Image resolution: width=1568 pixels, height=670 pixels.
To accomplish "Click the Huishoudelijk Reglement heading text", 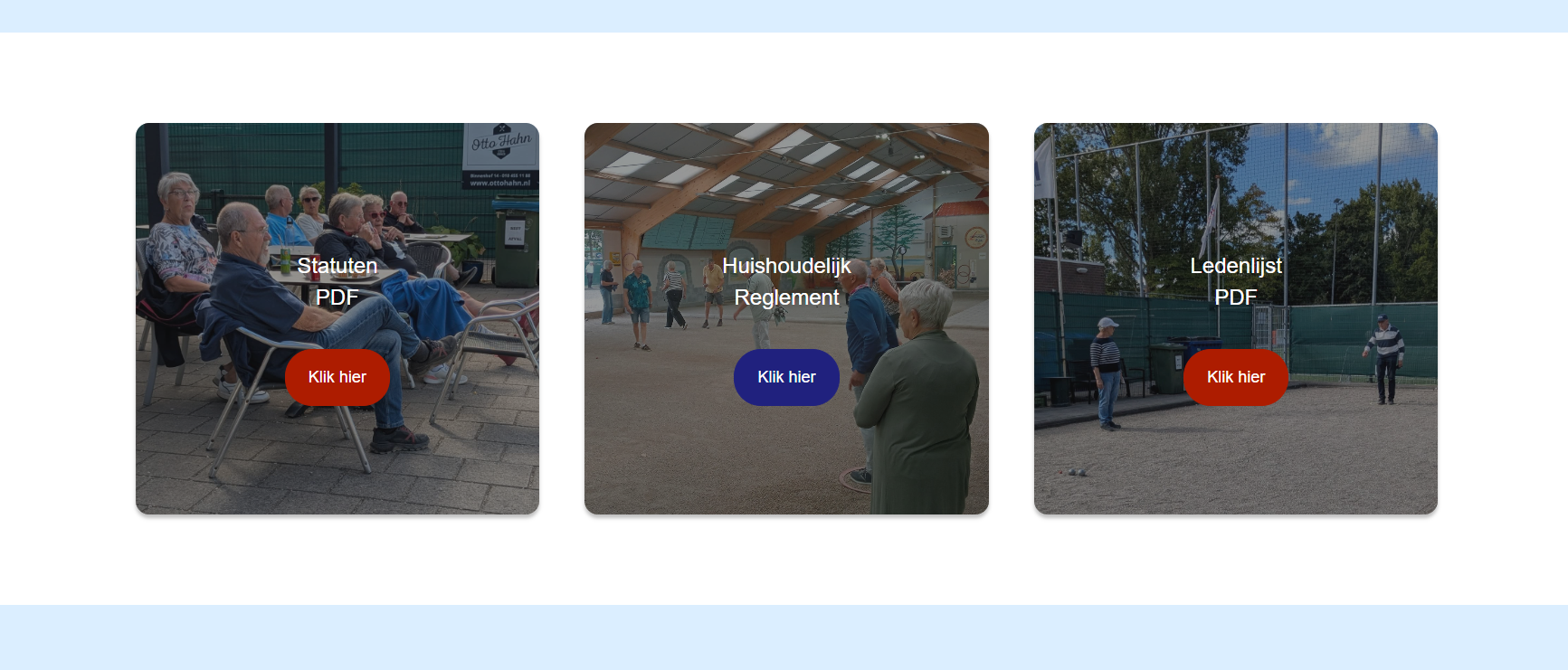I will click(786, 281).
